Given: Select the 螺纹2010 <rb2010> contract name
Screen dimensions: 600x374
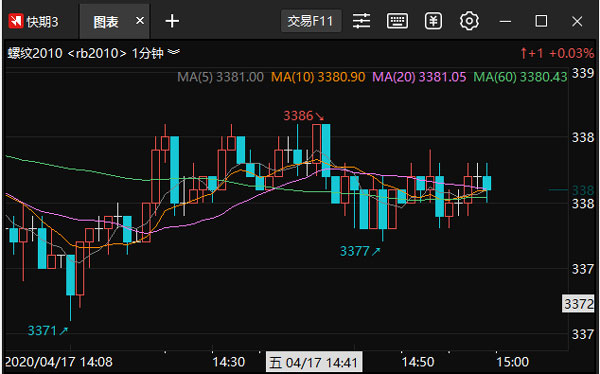Looking at the screenshot, I should point(67,53).
